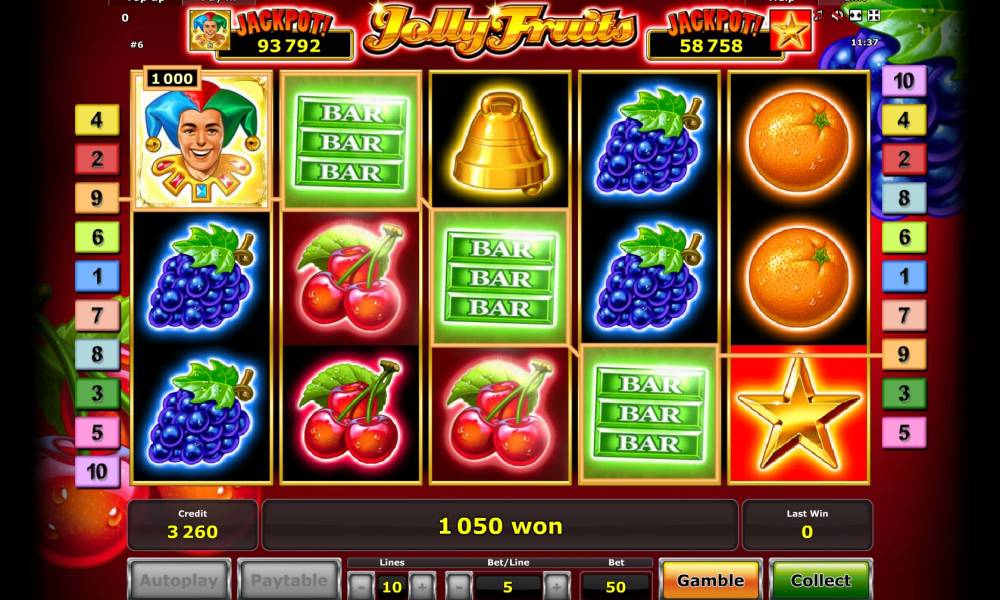Open the Paytable
This screenshot has width=1000, height=600.
pyautogui.click(x=289, y=580)
